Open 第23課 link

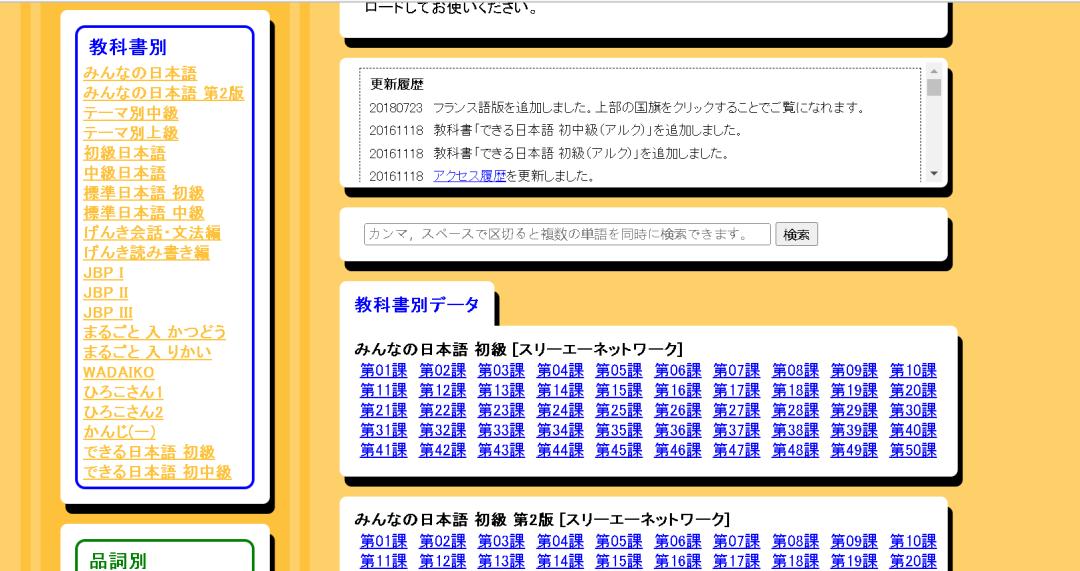(501, 411)
